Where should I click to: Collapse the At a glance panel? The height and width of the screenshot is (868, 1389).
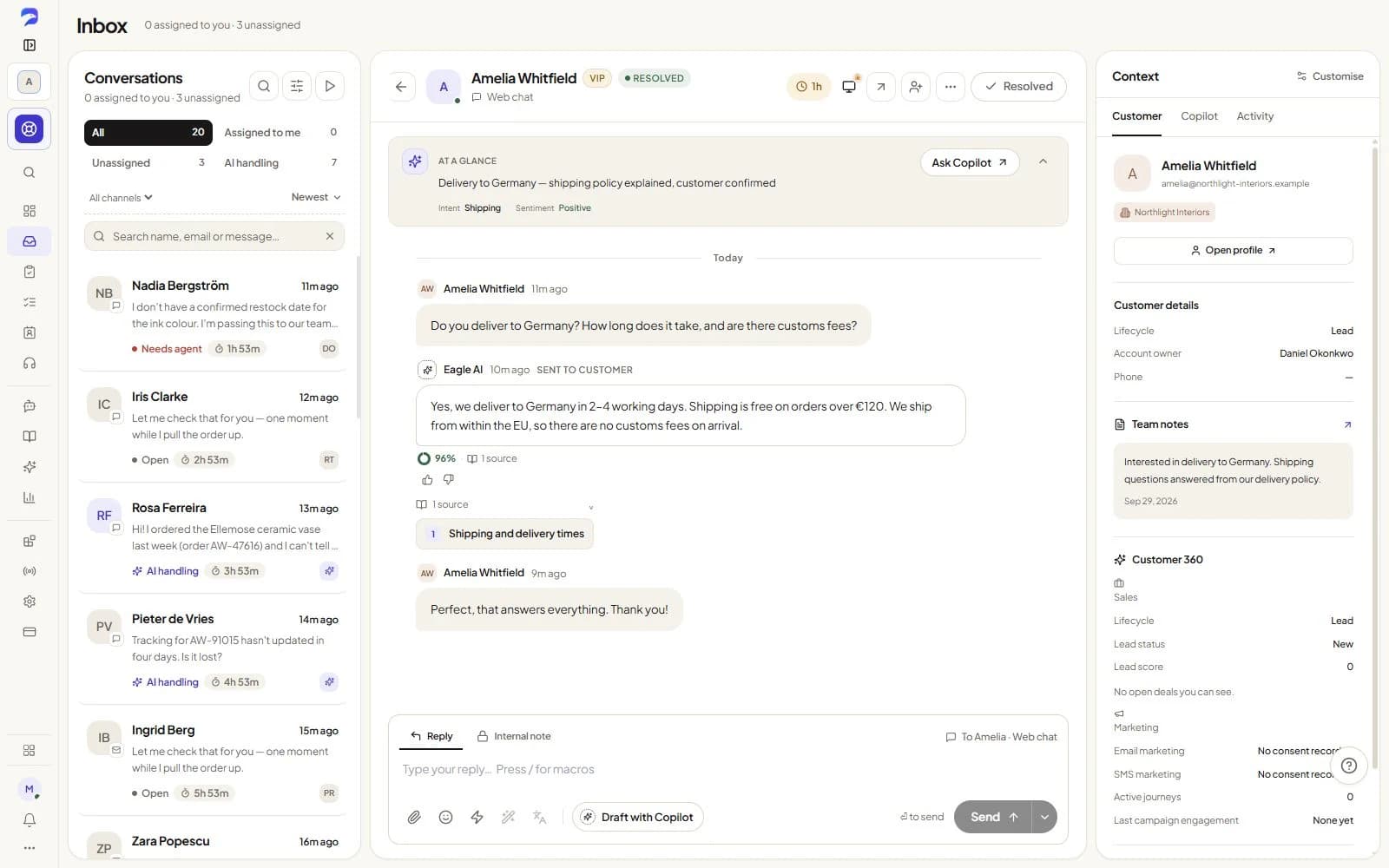click(x=1043, y=161)
